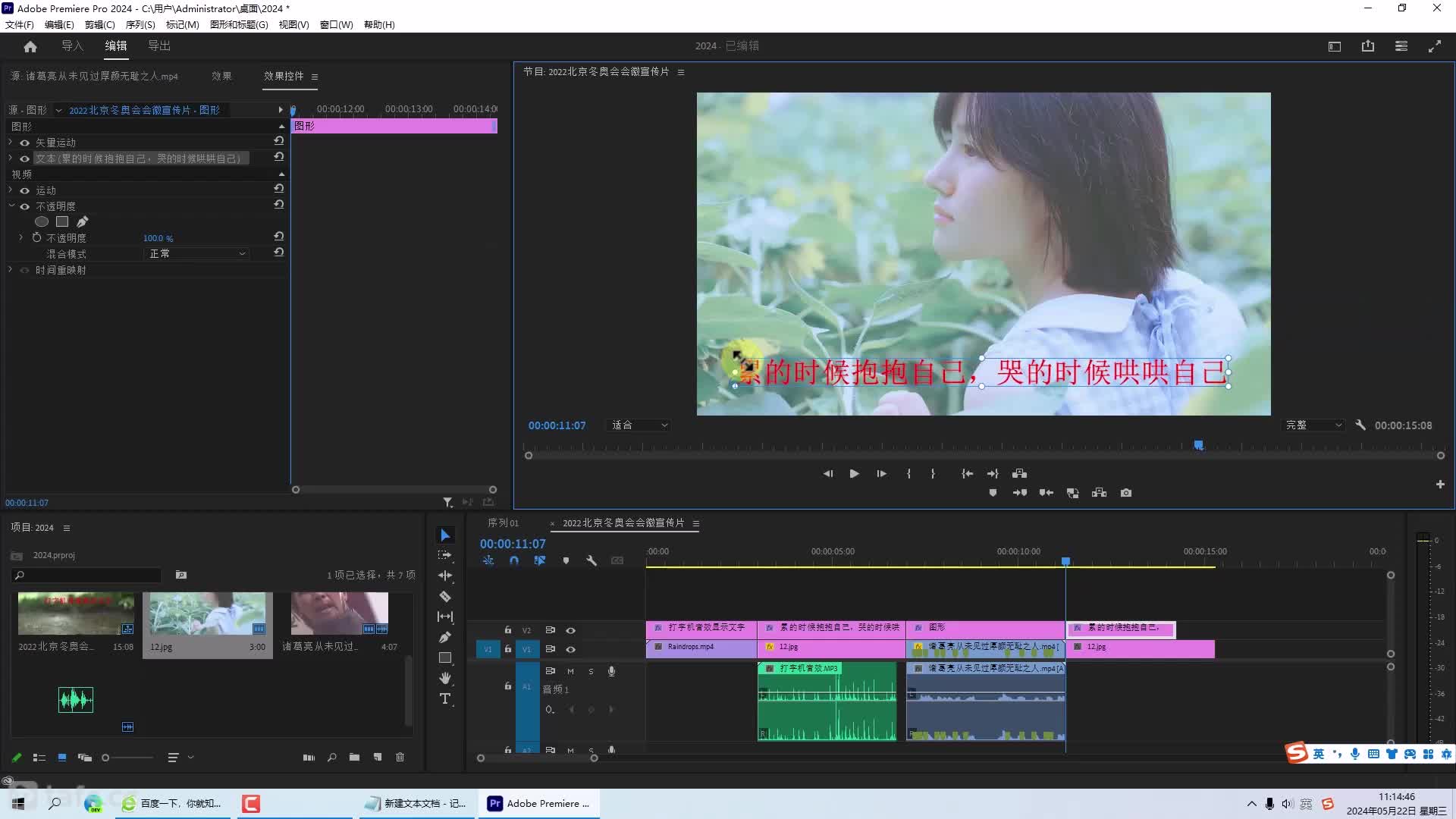Image resolution: width=1456 pixels, height=819 pixels.
Task: Step back one frame in Program monitor
Action: click(828, 473)
